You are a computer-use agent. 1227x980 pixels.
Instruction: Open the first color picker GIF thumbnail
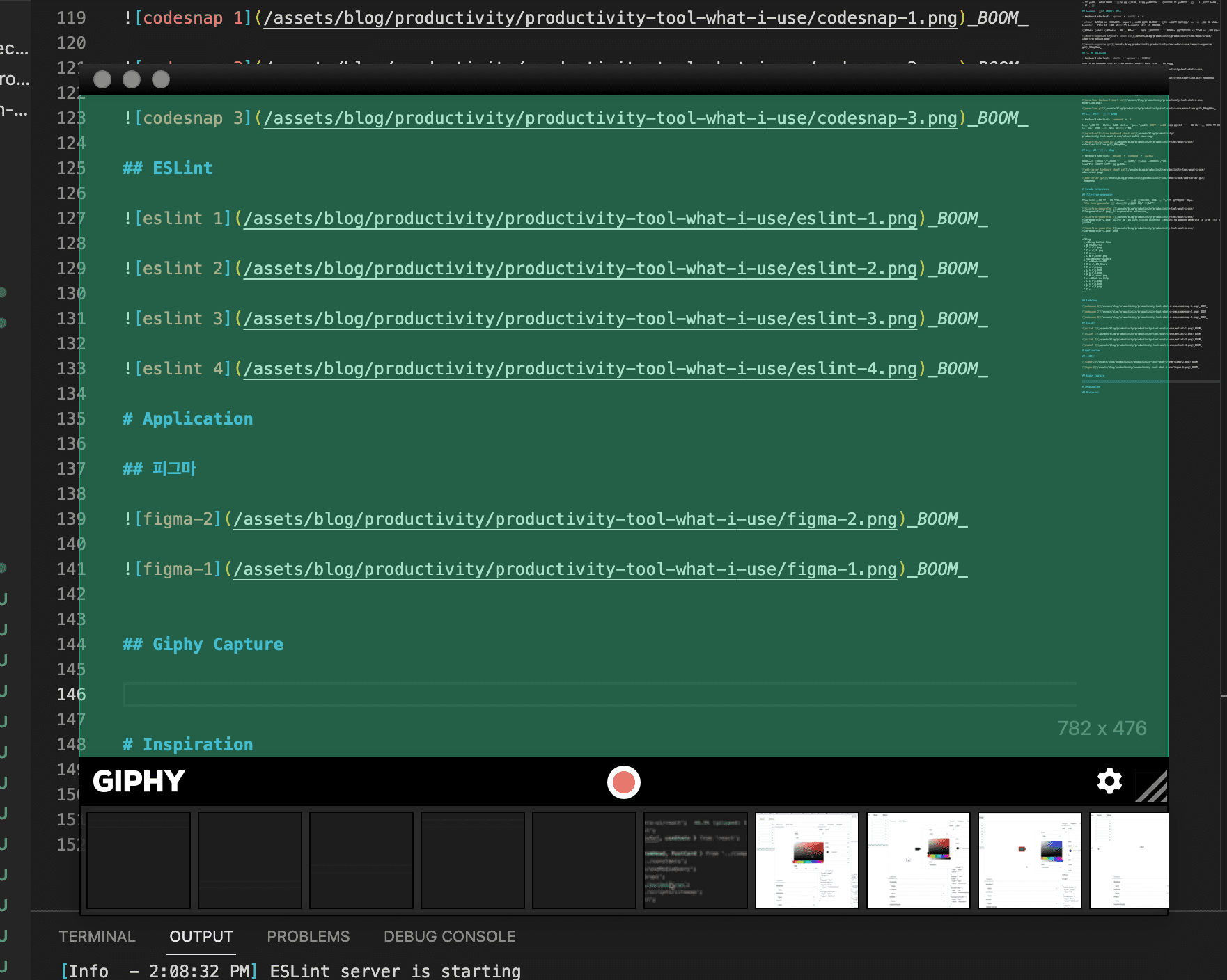click(807, 860)
